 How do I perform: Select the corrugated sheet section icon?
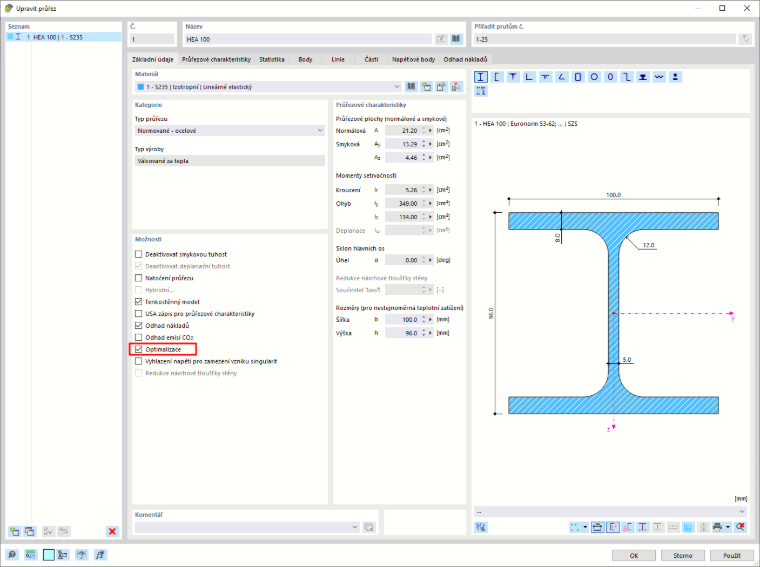[x=659, y=77]
